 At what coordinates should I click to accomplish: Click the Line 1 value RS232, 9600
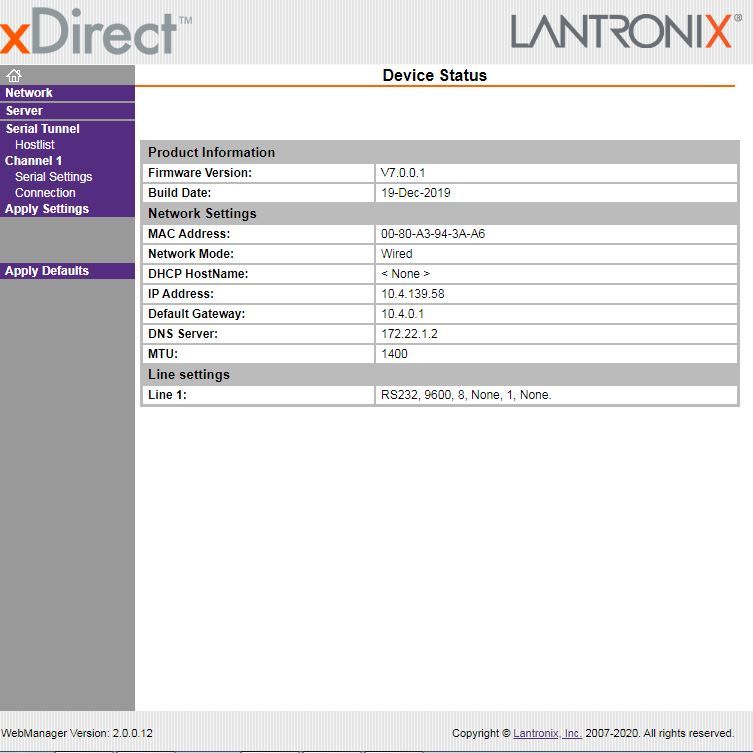(466, 395)
